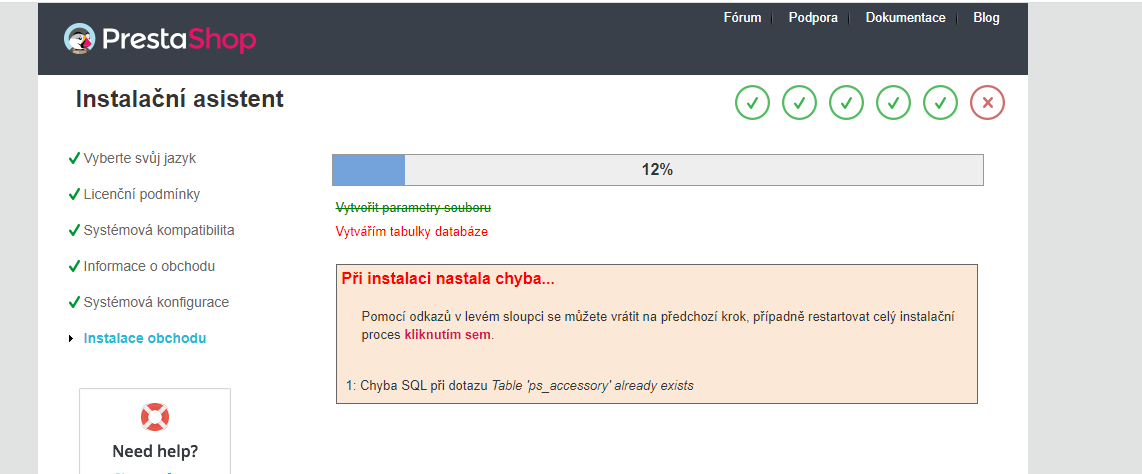This screenshot has width=1142, height=474.
Task: Click the PrestaShop logo
Action: pyautogui.click(x=160, y=39)
